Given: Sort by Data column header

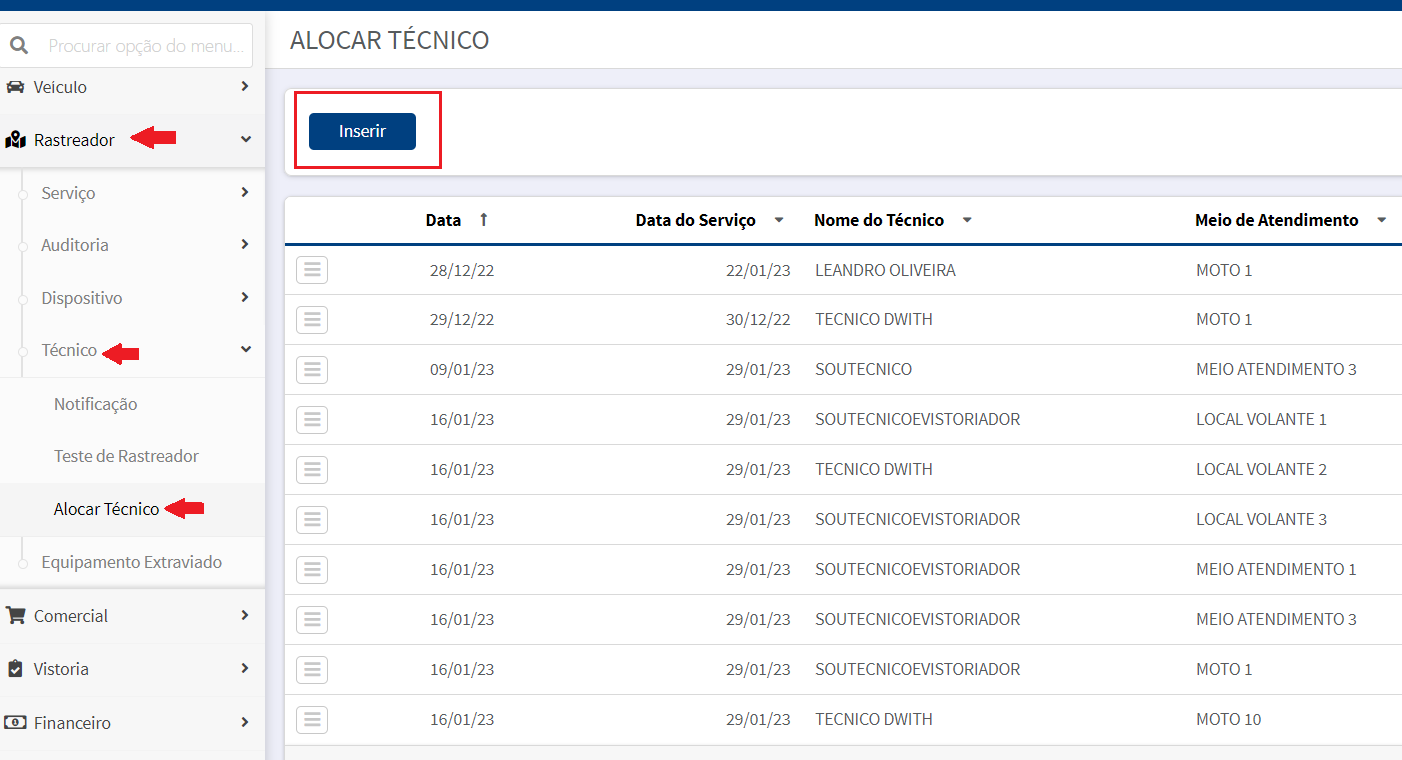Looking at the screenshot, I should pyautogui.click(x=443, y=220).
